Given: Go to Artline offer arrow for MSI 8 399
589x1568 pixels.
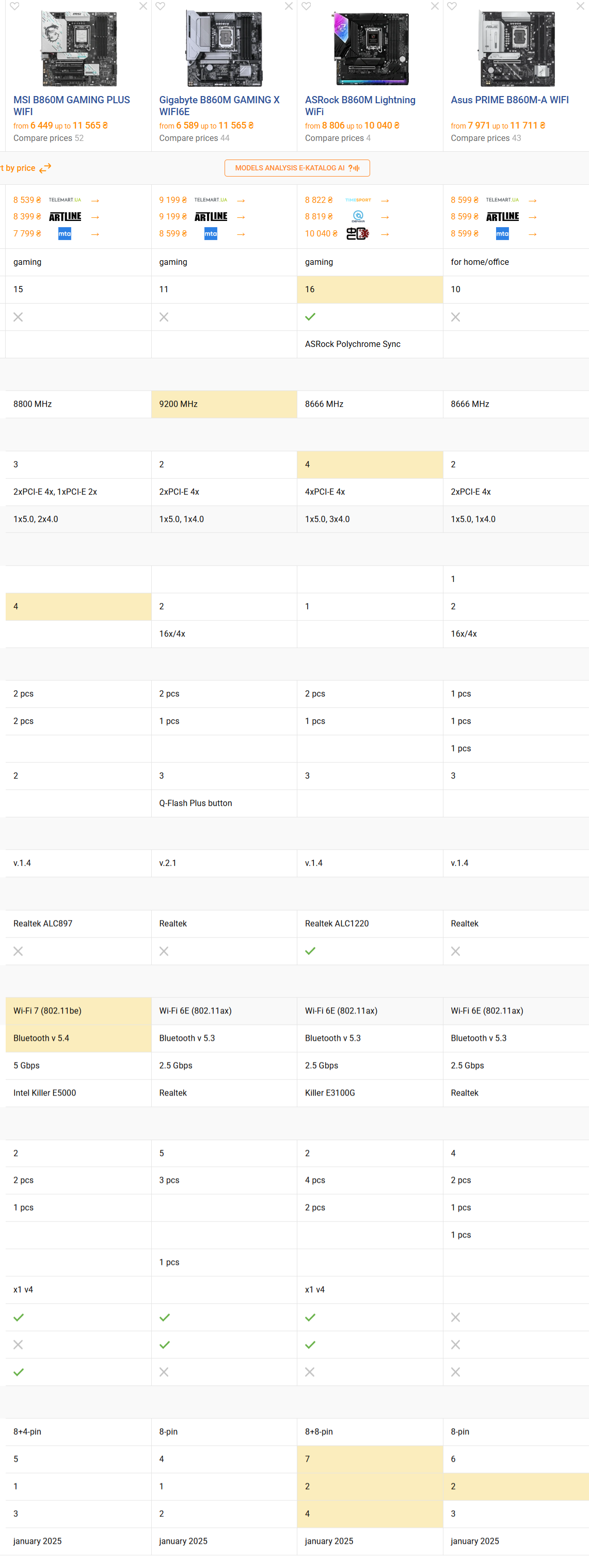Looking at the screenshot, I should coord(95,217).
